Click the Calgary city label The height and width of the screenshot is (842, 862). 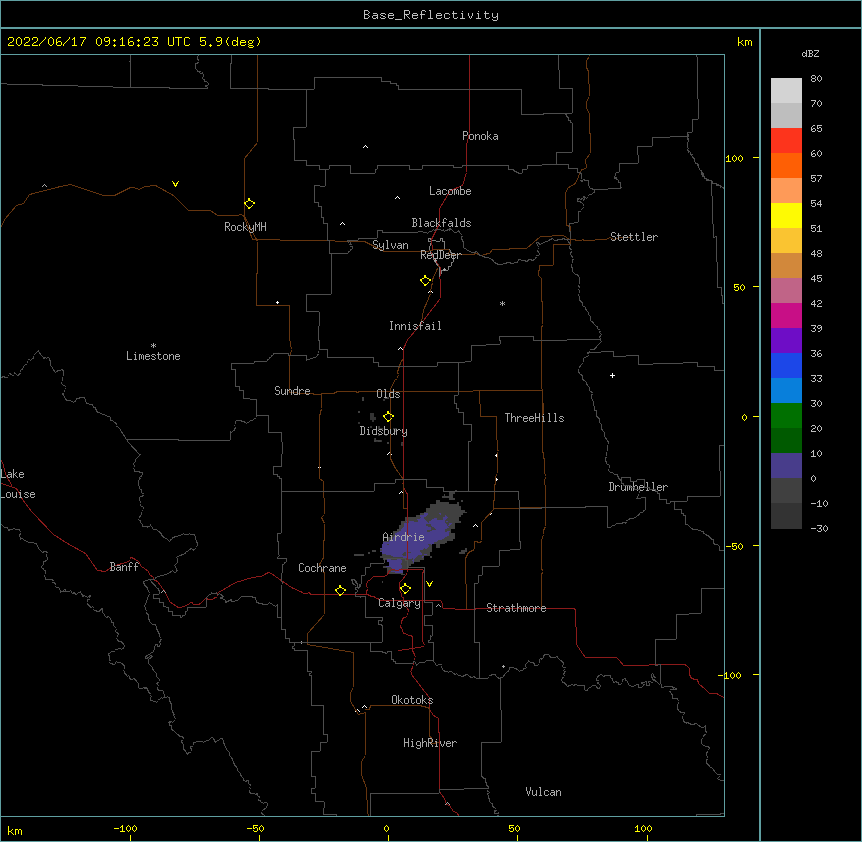click(x=399, y=603)
